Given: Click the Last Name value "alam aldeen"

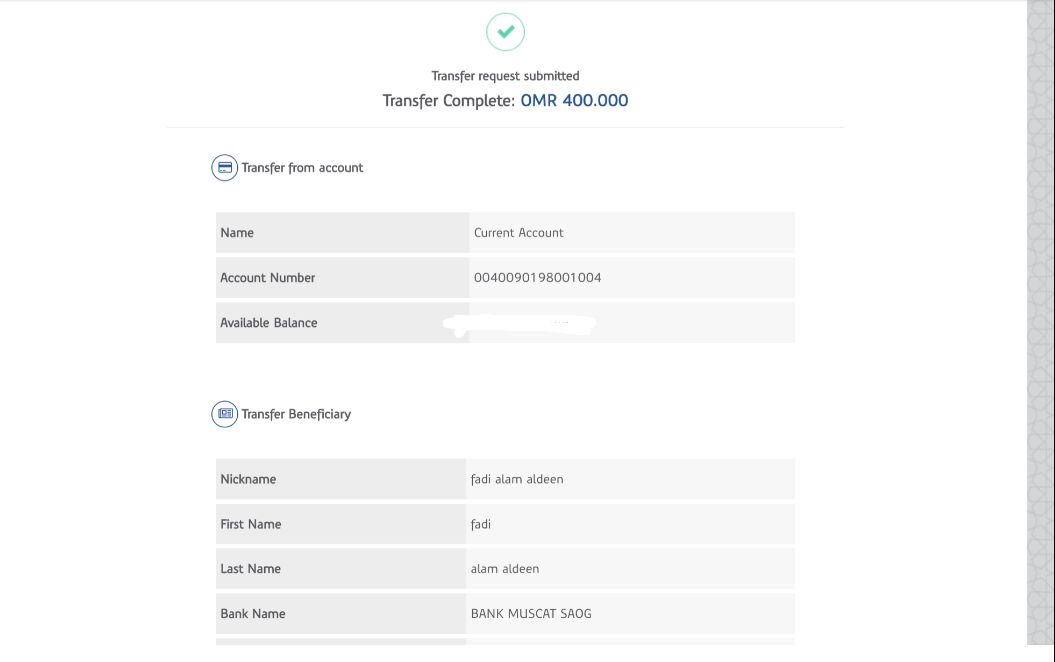Looking at the screenshot, I should point(505,569).
